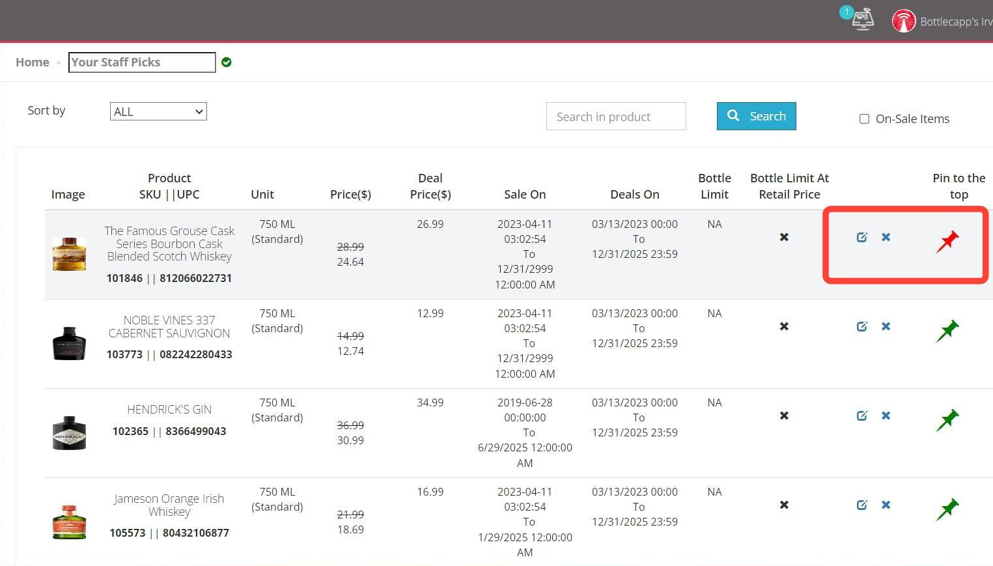Pin Hendrick's Gin to the top
This screenshot has width=993, height=566.
947,420
